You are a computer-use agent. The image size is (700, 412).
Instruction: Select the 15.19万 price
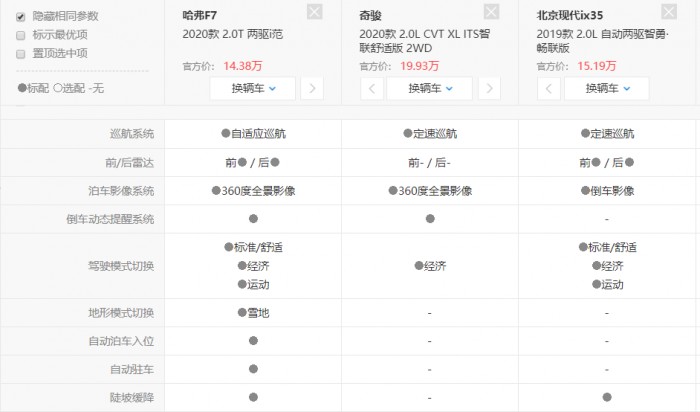597,66
